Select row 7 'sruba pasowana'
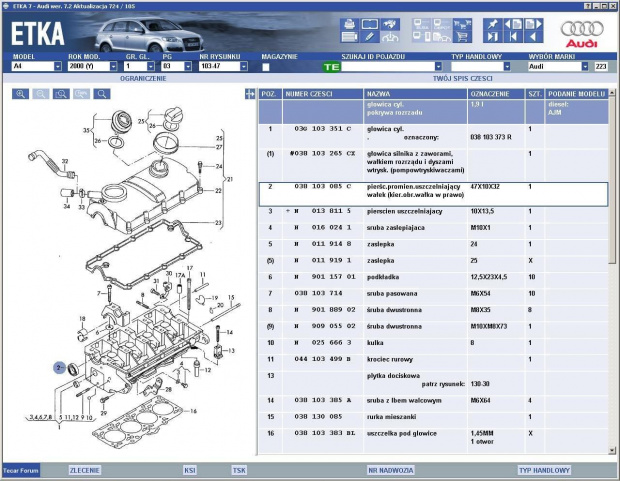620x481 pixels. pos(433,294)
